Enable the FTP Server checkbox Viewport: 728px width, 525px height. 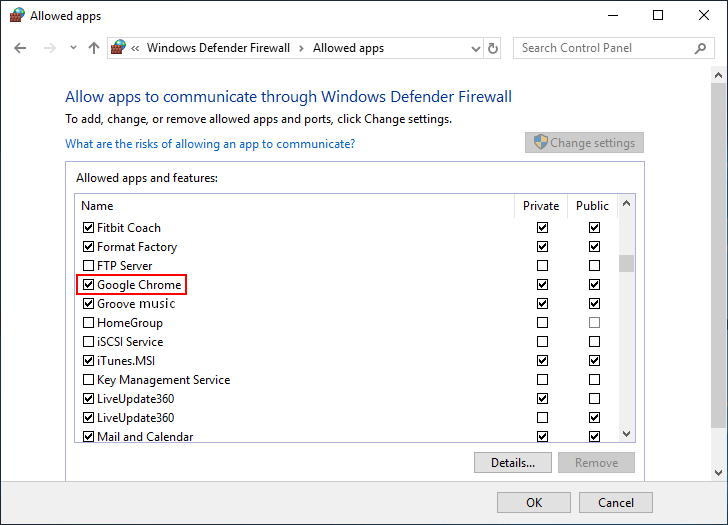coord(88,266)
